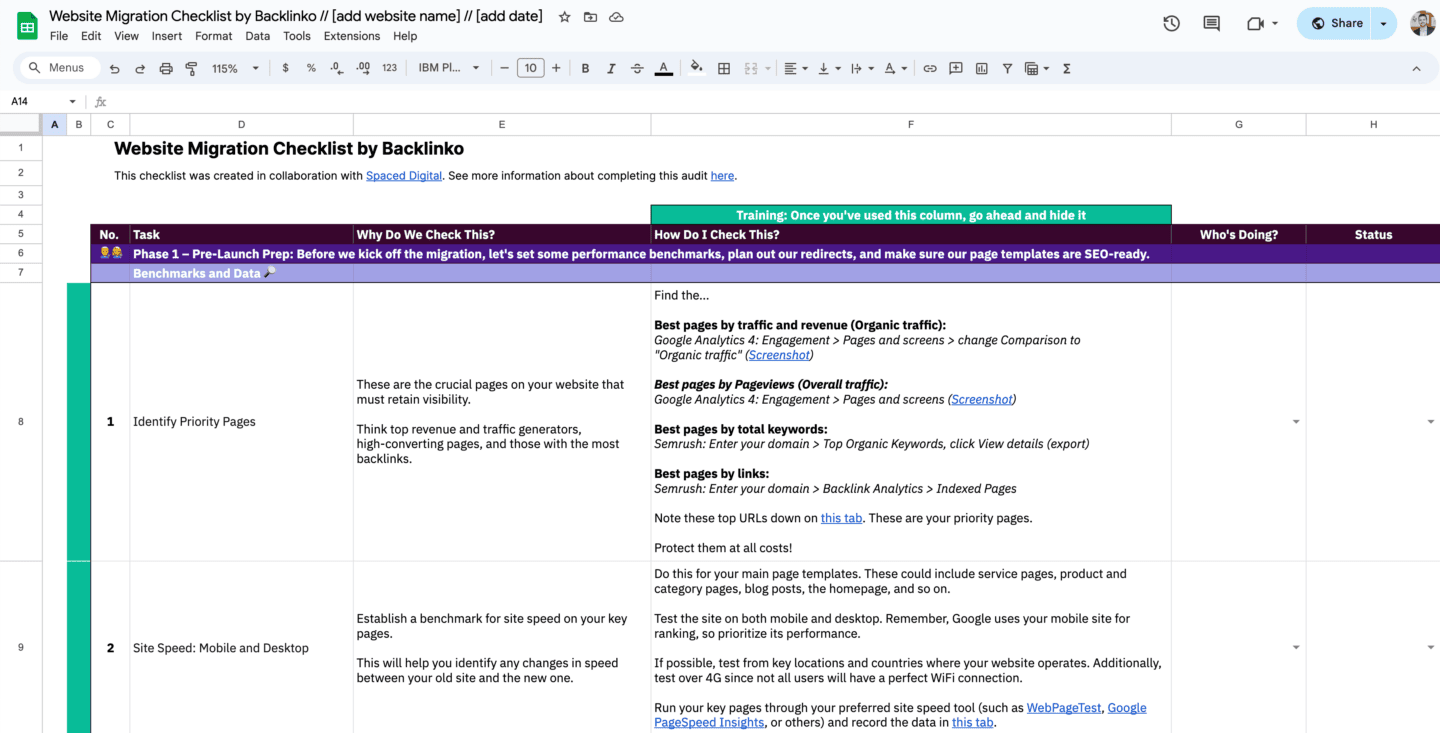Open the Spaced Digital link
The height and width of the screenshot is (733, 1440).
pyautogui.click(x=404, y=175)
